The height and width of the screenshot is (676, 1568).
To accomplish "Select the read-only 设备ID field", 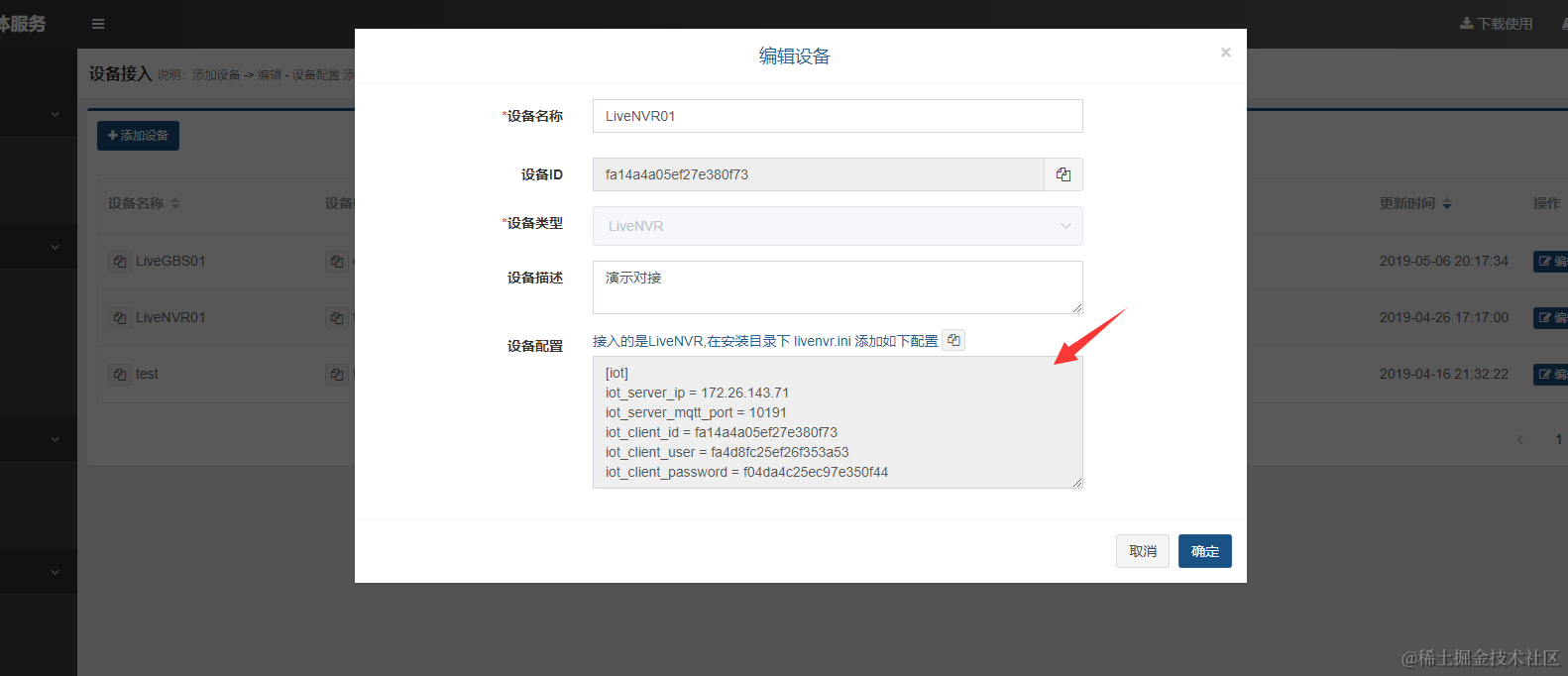I will coord(819,174).
